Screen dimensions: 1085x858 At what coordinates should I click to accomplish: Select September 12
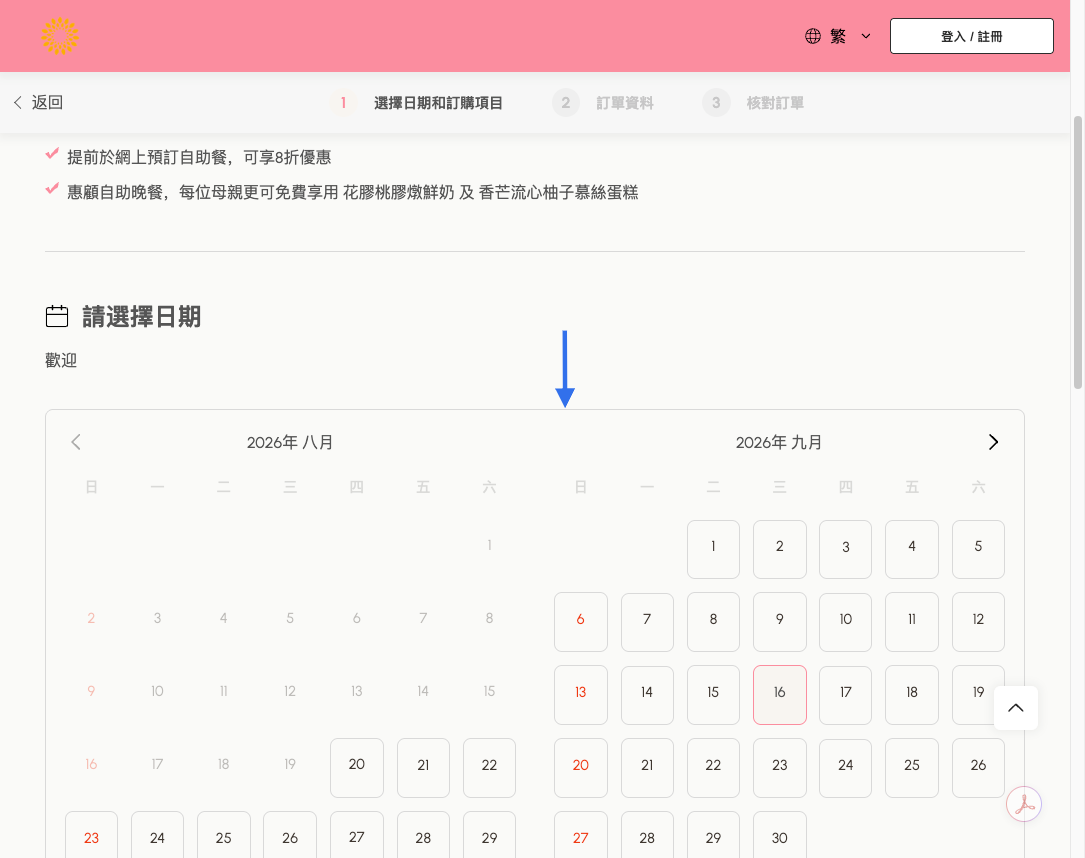click(978, 622)
